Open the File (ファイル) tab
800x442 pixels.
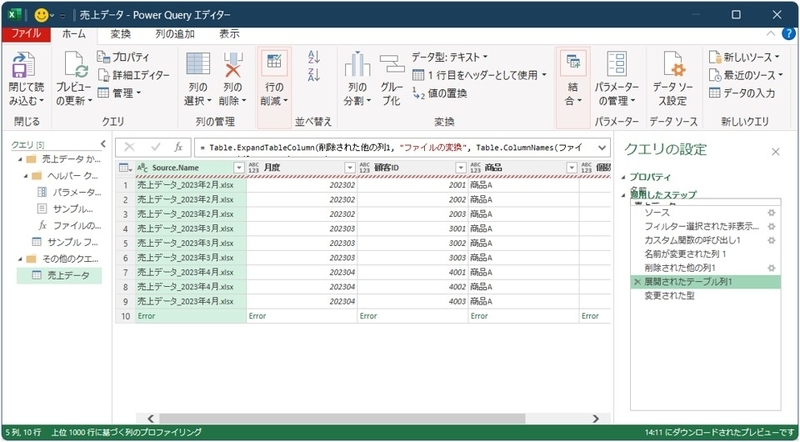pos(26,34)
